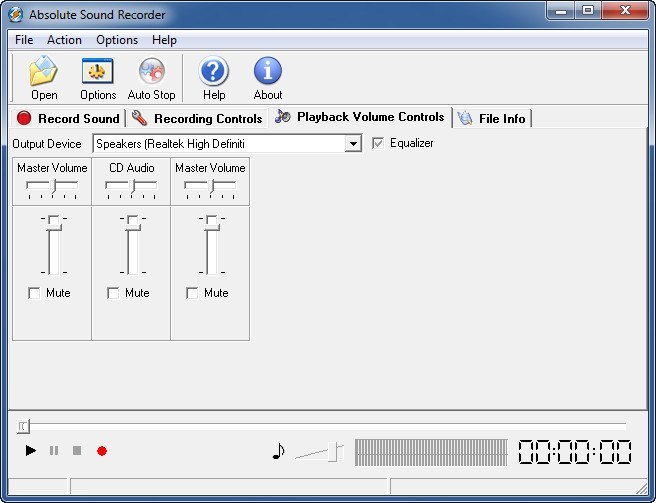Click the playback position seek slider thumb

point(23,426)
